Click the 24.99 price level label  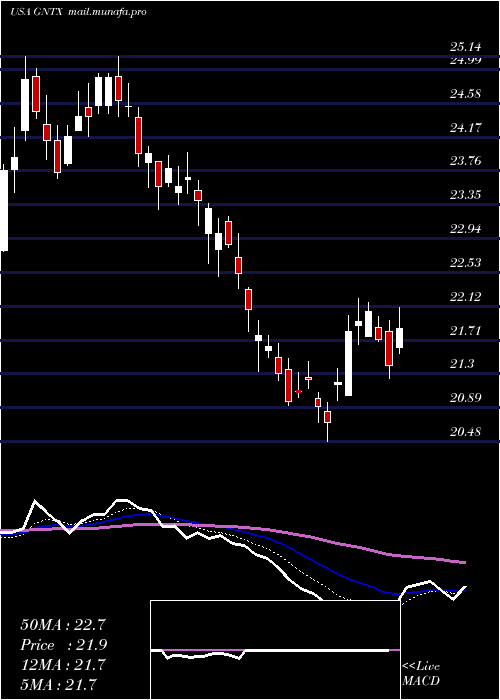click(x=466, y=61)
